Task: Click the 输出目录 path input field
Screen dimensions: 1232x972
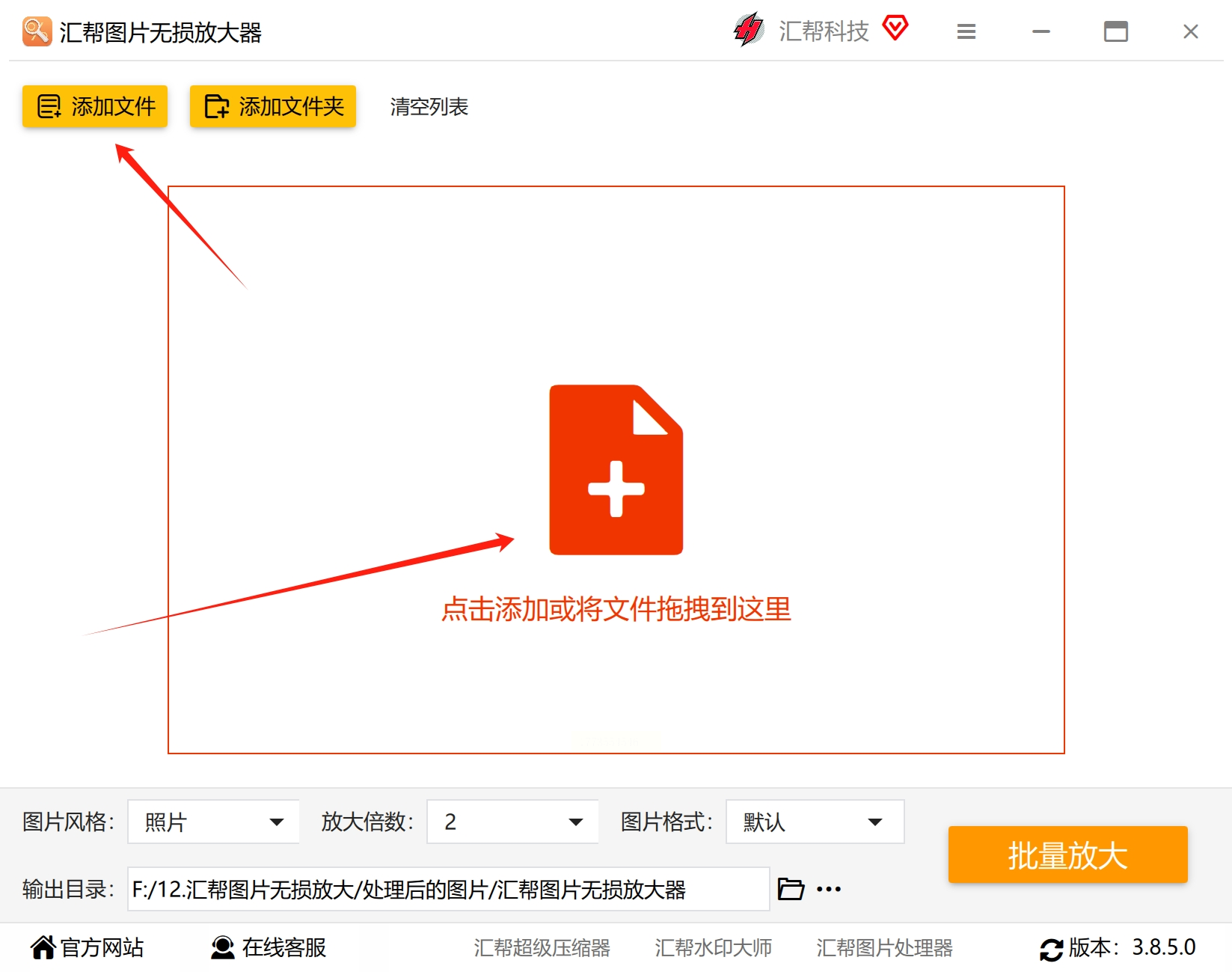Action: [x=449, y=889]
